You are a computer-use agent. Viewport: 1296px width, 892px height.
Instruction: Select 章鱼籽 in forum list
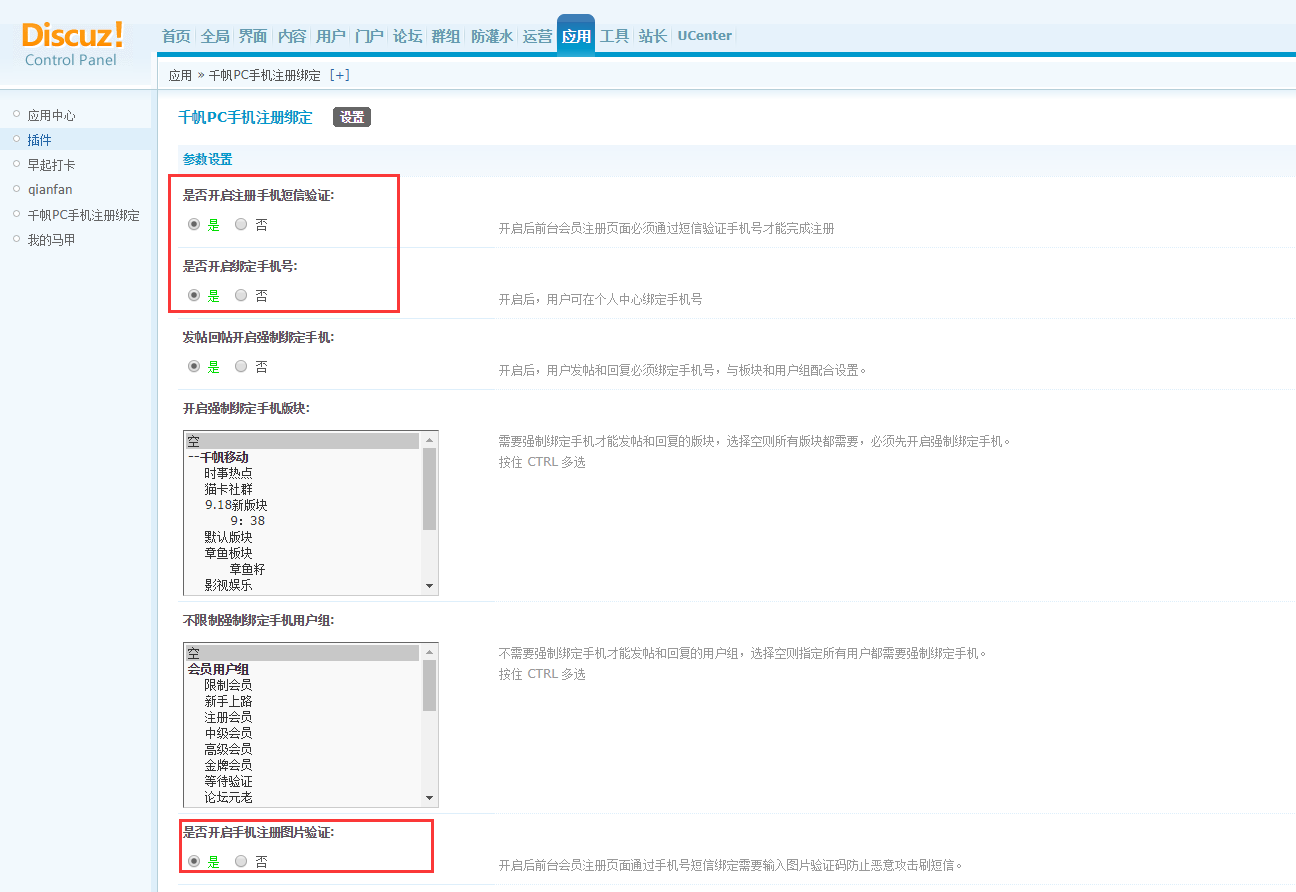(302, 569)
